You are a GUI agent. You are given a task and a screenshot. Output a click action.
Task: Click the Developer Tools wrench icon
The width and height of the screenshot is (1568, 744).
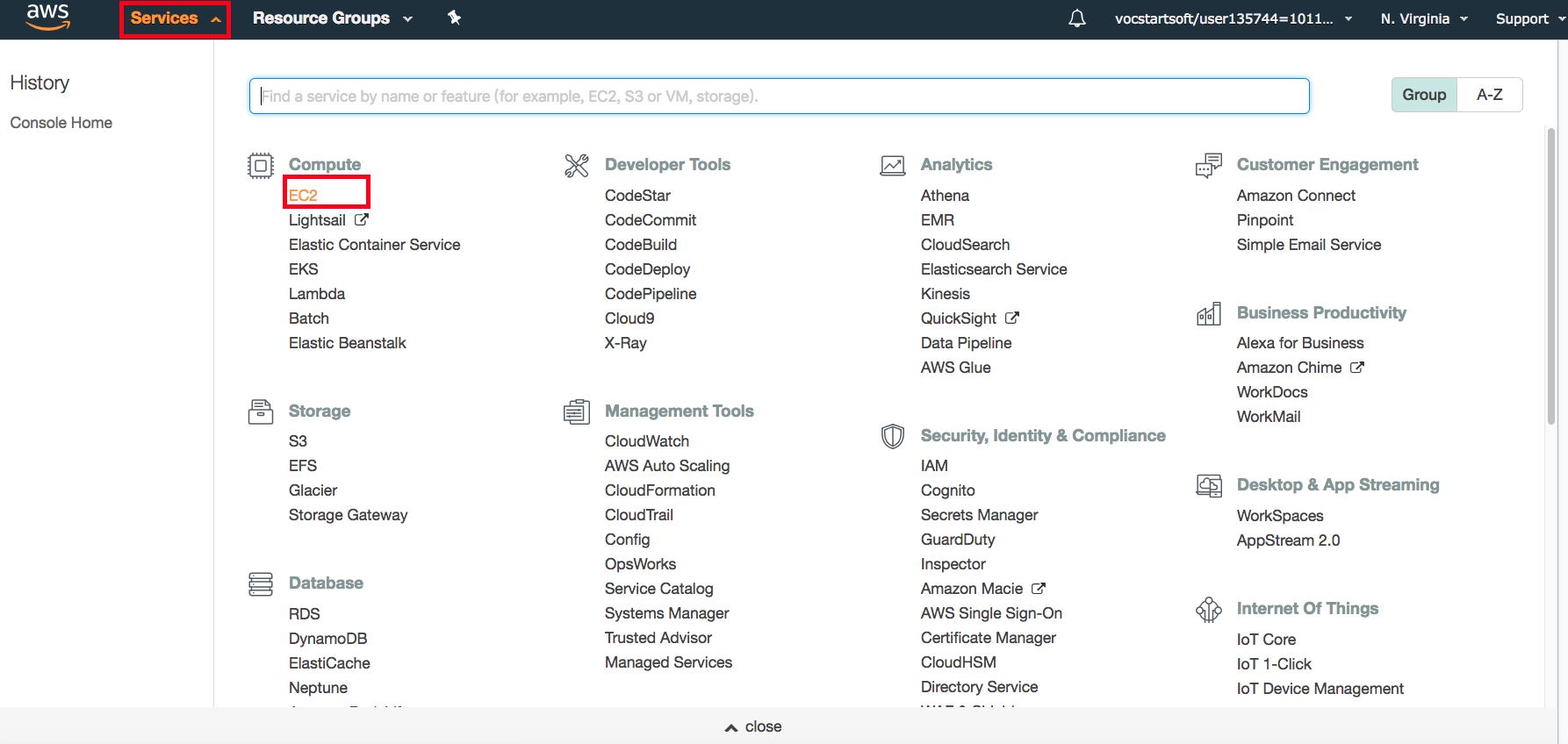coord(577,165)
